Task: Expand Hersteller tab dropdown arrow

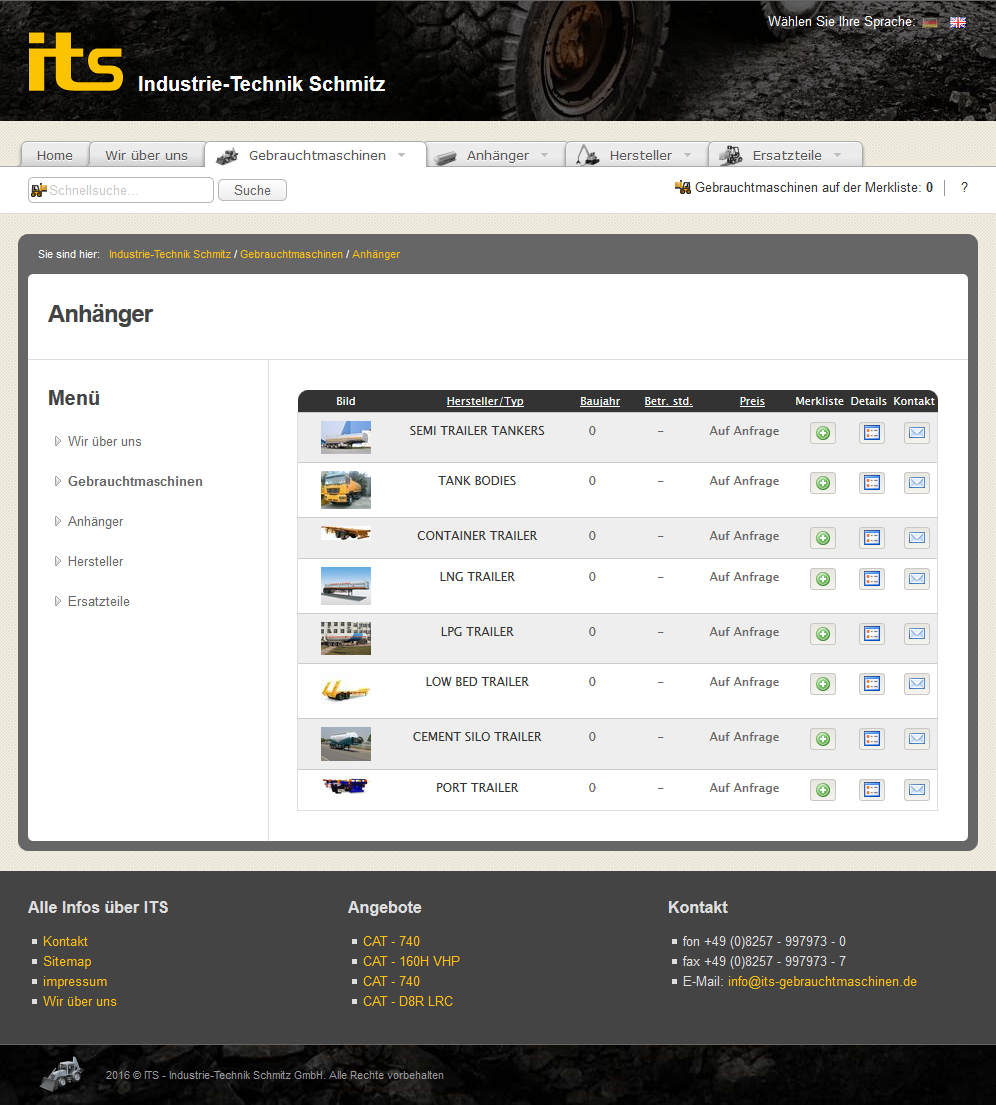Action: [x=687, y=155]
